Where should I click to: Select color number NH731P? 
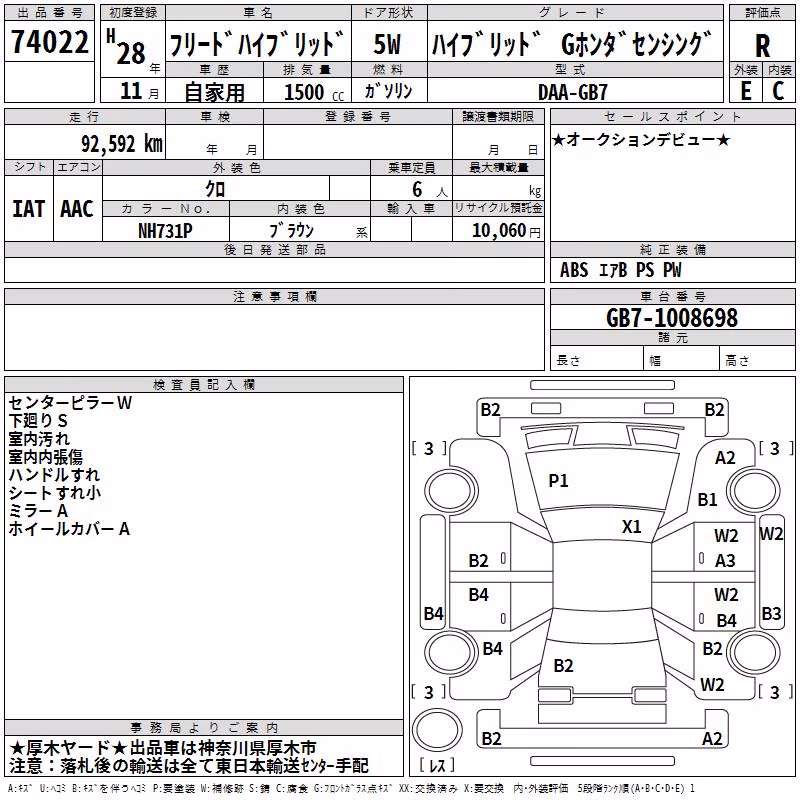pyautogui.click(x=165, y=231)
